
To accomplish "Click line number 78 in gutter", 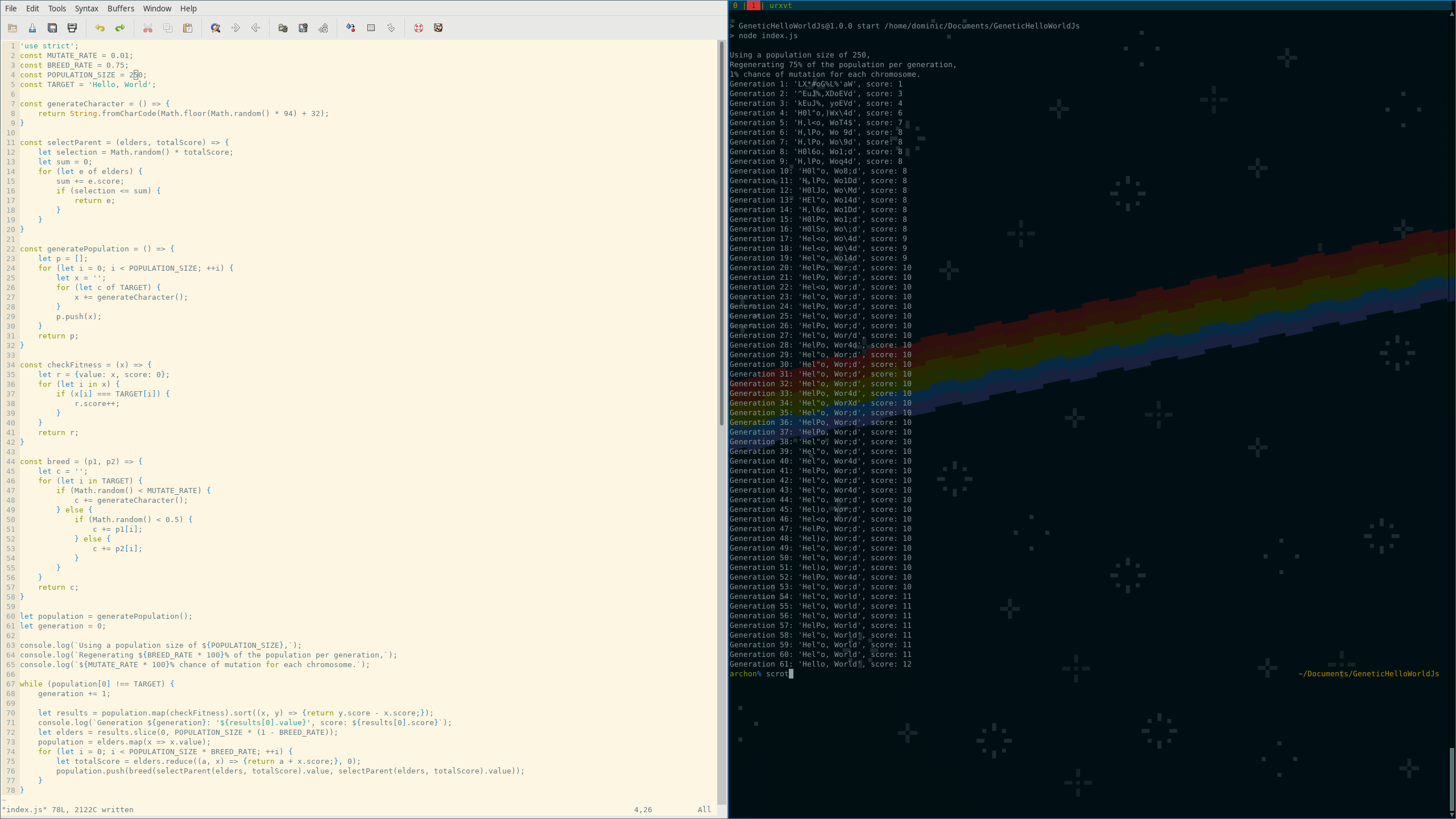I will click(x=11, y=791).
